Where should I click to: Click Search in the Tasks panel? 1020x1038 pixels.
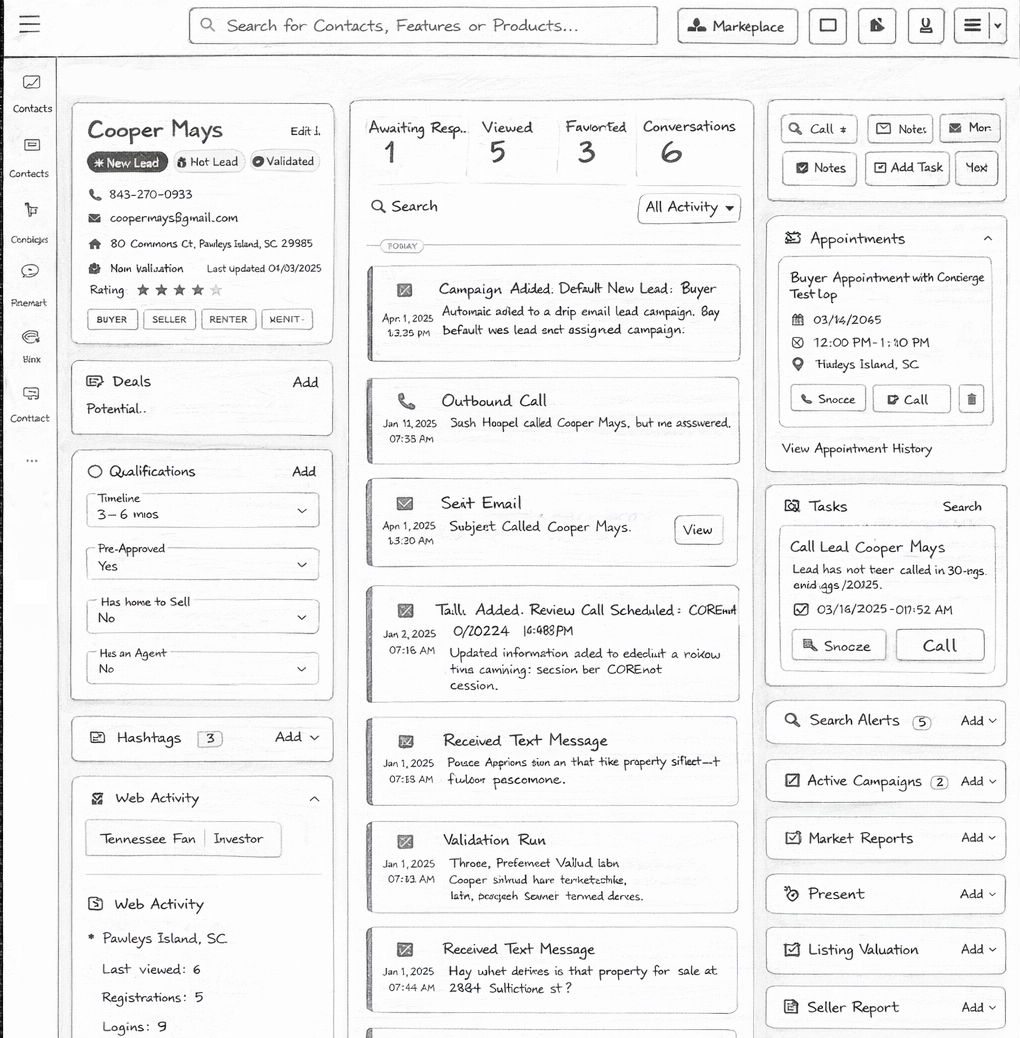(962, 506)
